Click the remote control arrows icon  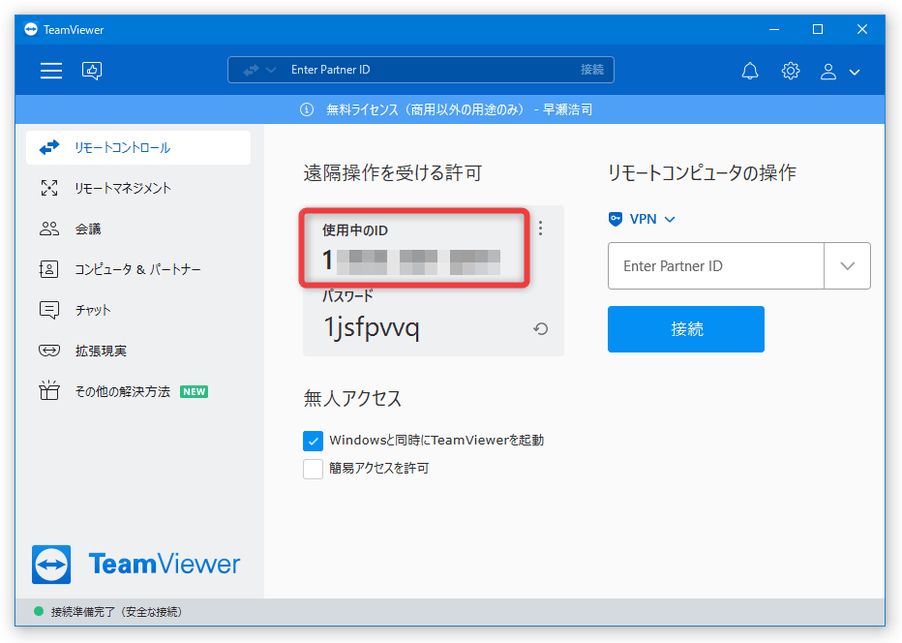[x=49, y=147]
